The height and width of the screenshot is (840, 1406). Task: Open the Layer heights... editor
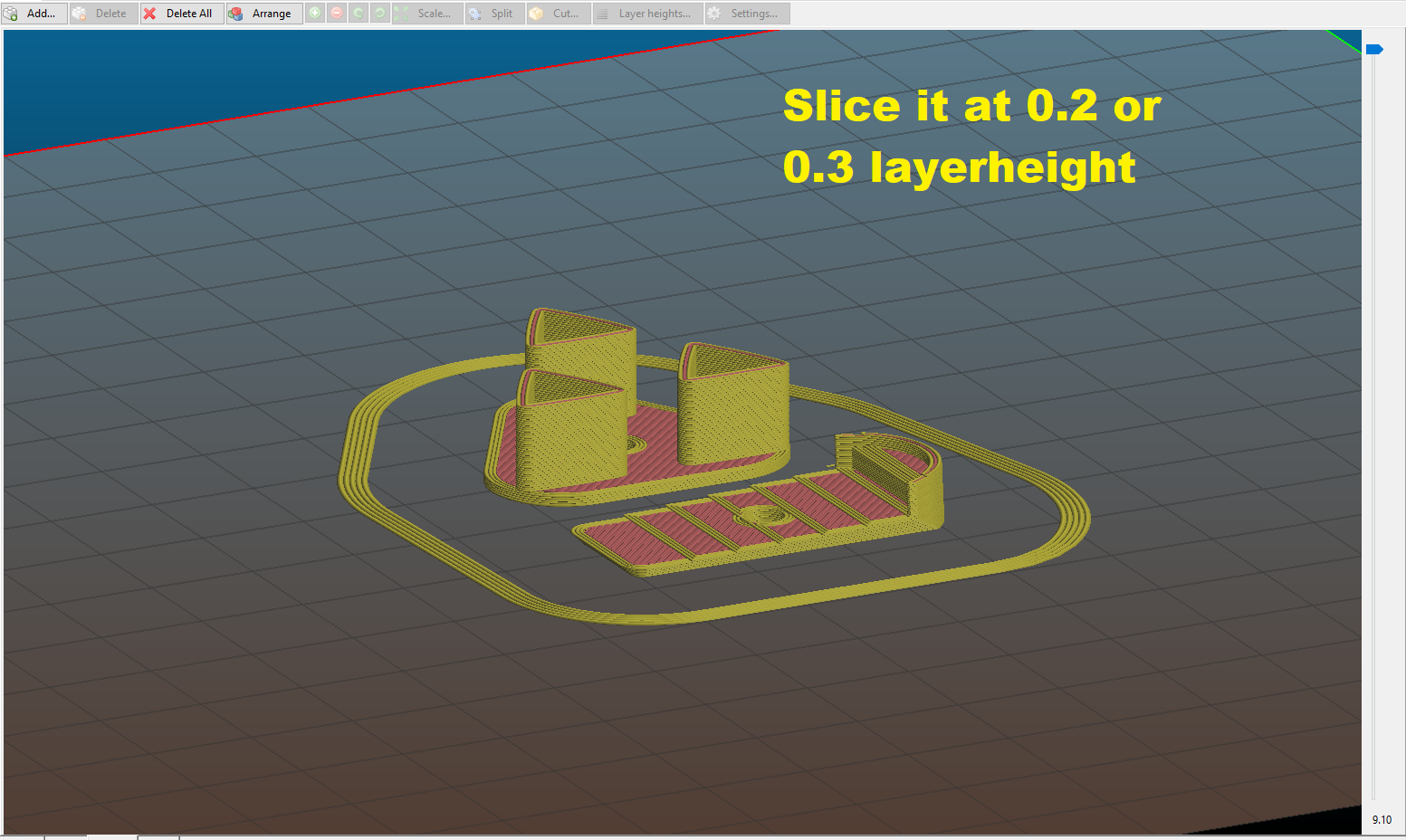[x=648, y=14]
